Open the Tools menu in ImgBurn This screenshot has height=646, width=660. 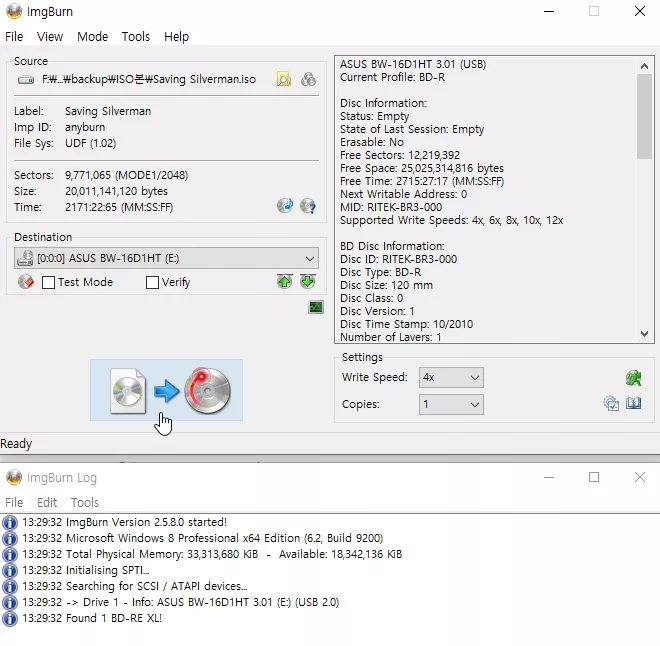[136, 37]
